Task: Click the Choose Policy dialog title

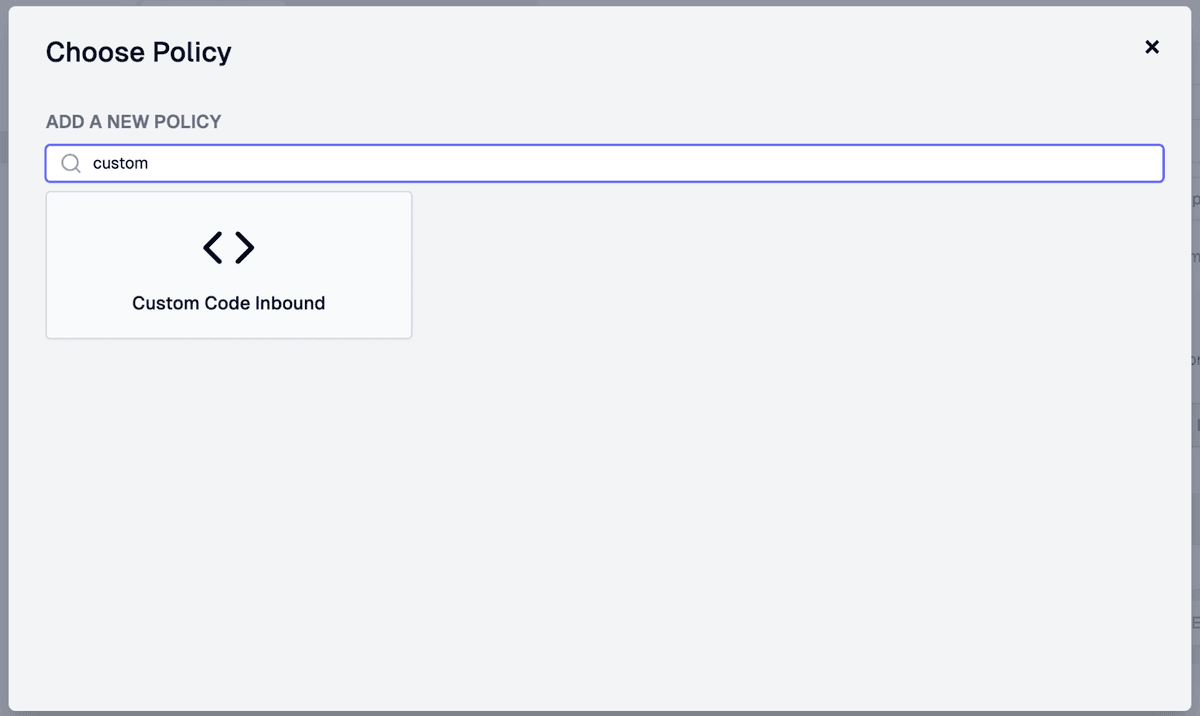Action: [138, 51]
